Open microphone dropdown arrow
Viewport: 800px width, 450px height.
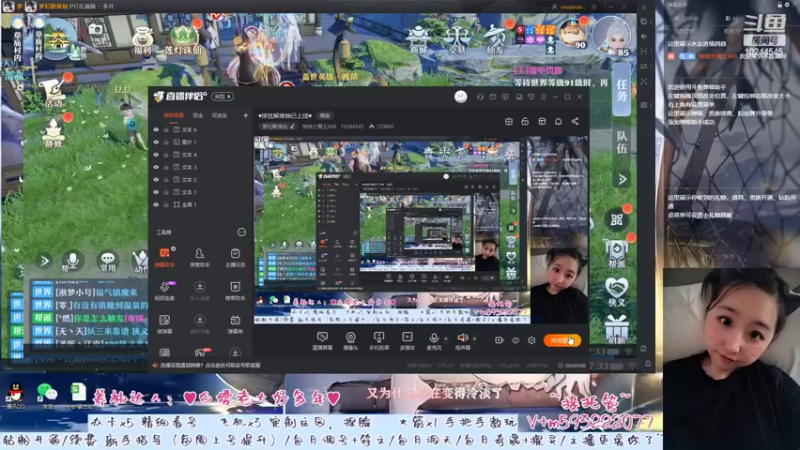[x=445, y=338]
